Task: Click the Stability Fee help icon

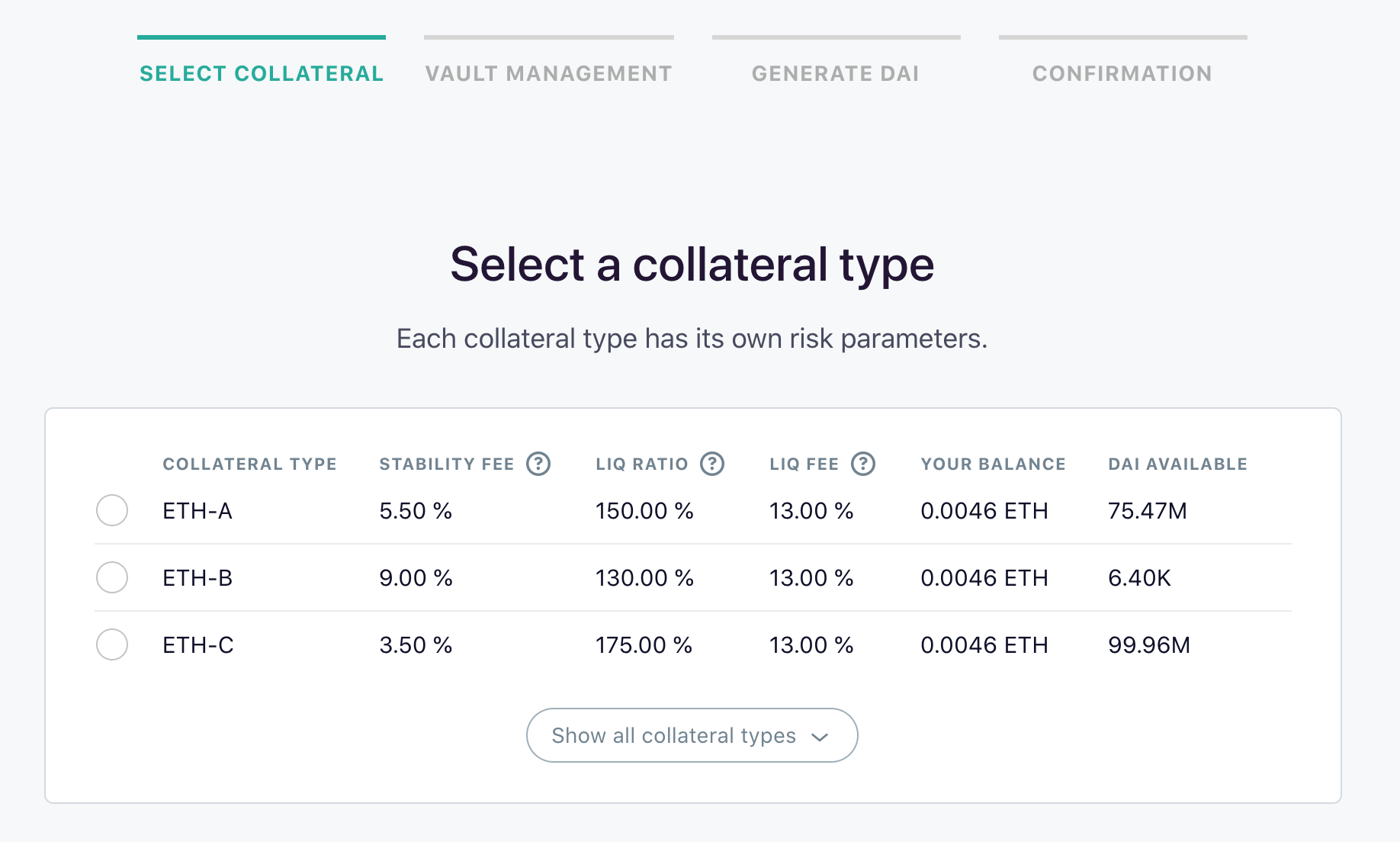Action: click(x=538, y=464)
